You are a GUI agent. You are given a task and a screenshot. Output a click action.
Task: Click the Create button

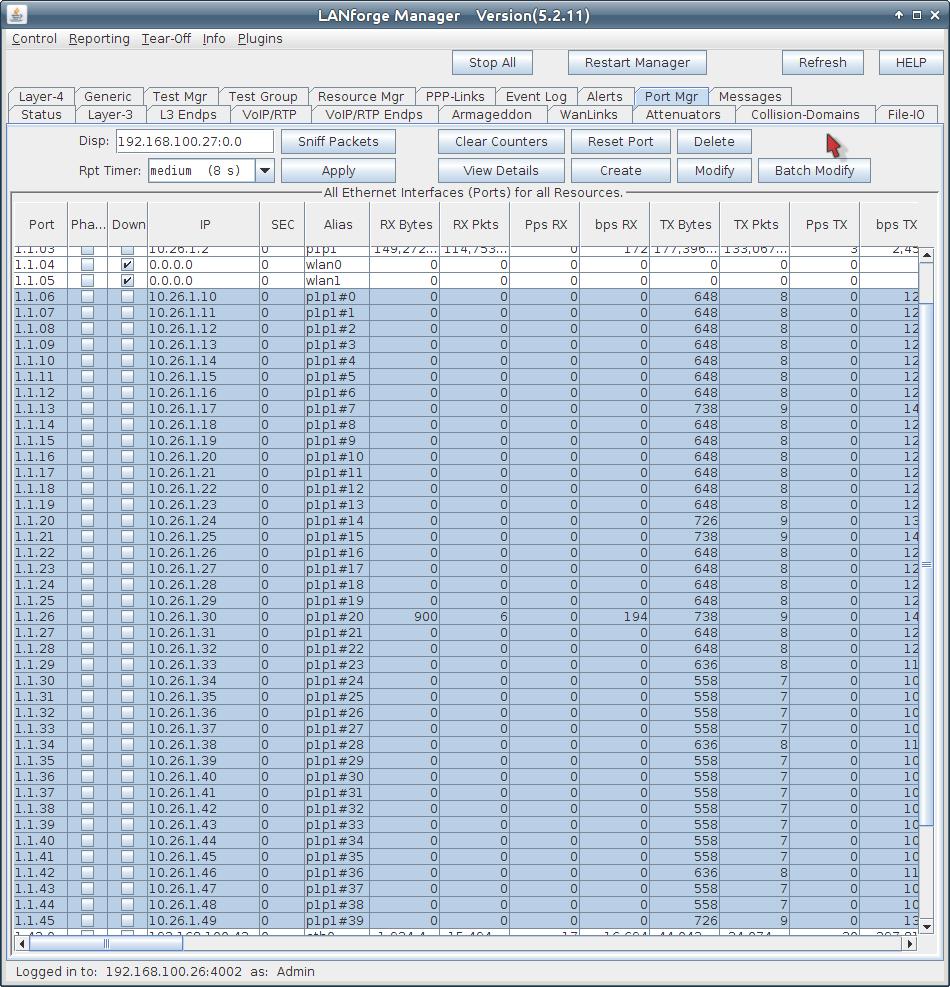point(621,171)
